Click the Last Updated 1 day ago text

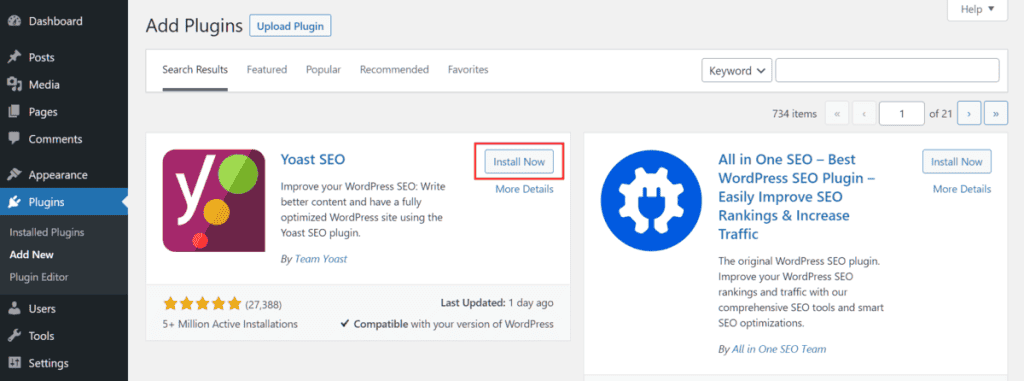pos(497,303)
